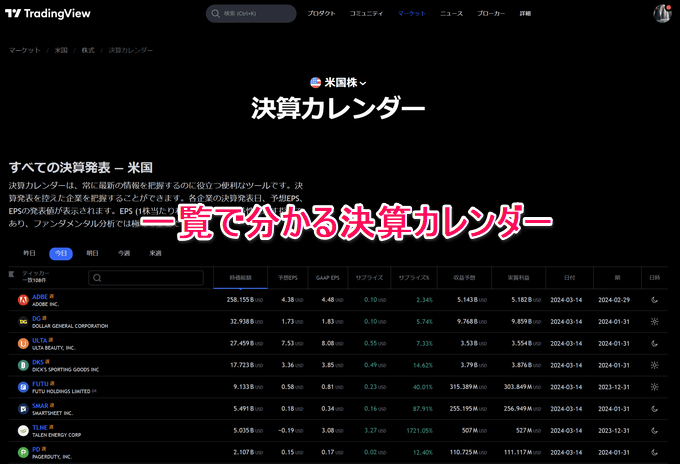Switch to the 今週 date filter

click(123, 254)
